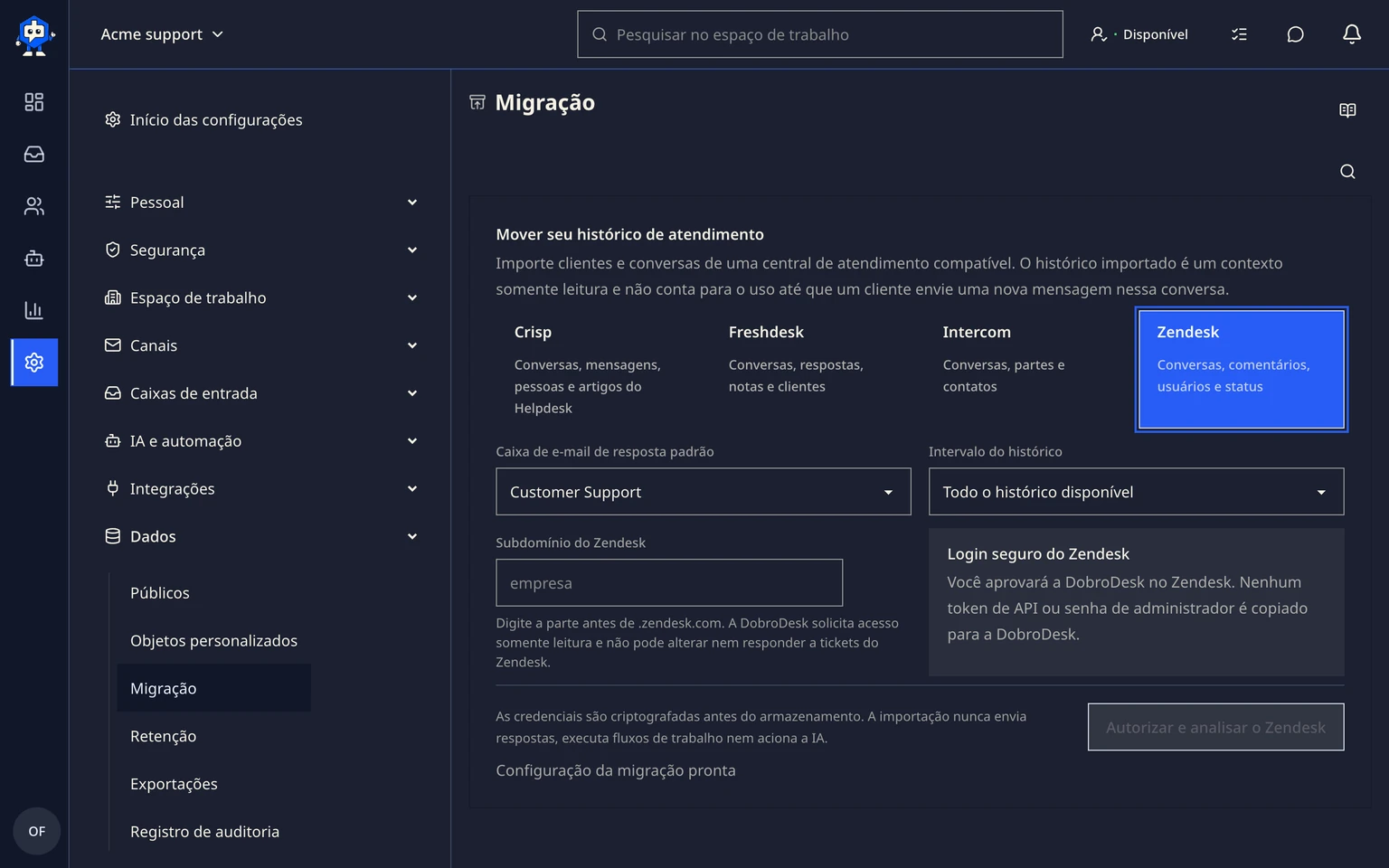Choose Zendesk as migration source
Viewport: 1389px width, 868px height.
click(x=1242, y=370)
